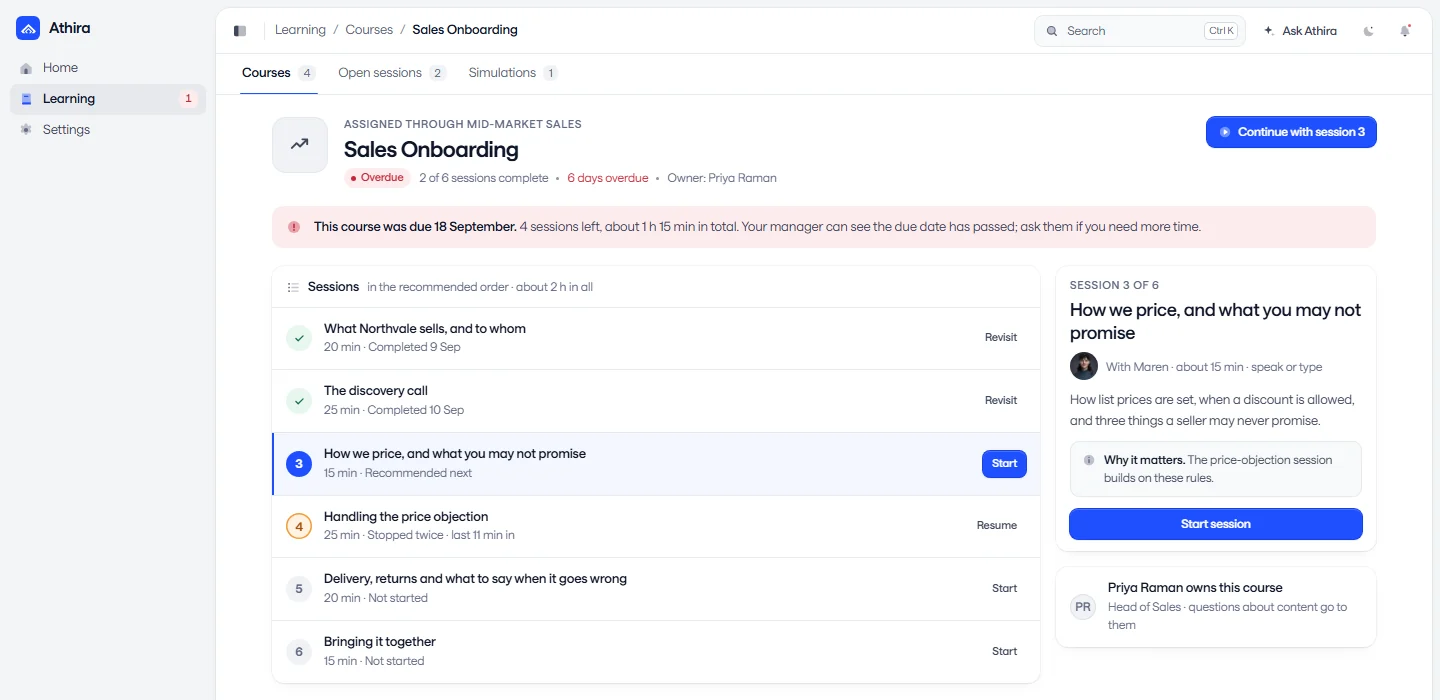Screen dimensions: 1440x700
Task: Revisit What Northvale sells session
Action: point(1001,338)
